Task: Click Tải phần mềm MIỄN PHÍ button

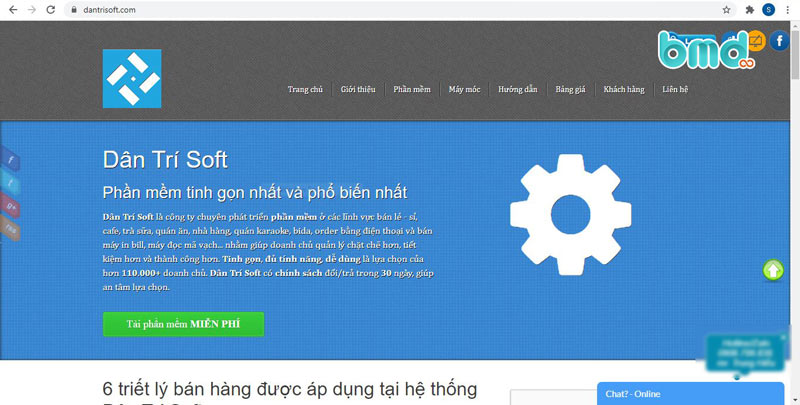Action: 183,324
